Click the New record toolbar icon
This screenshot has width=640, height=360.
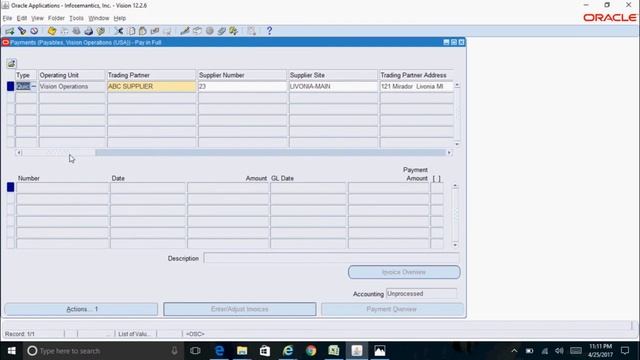coord(9,31)
